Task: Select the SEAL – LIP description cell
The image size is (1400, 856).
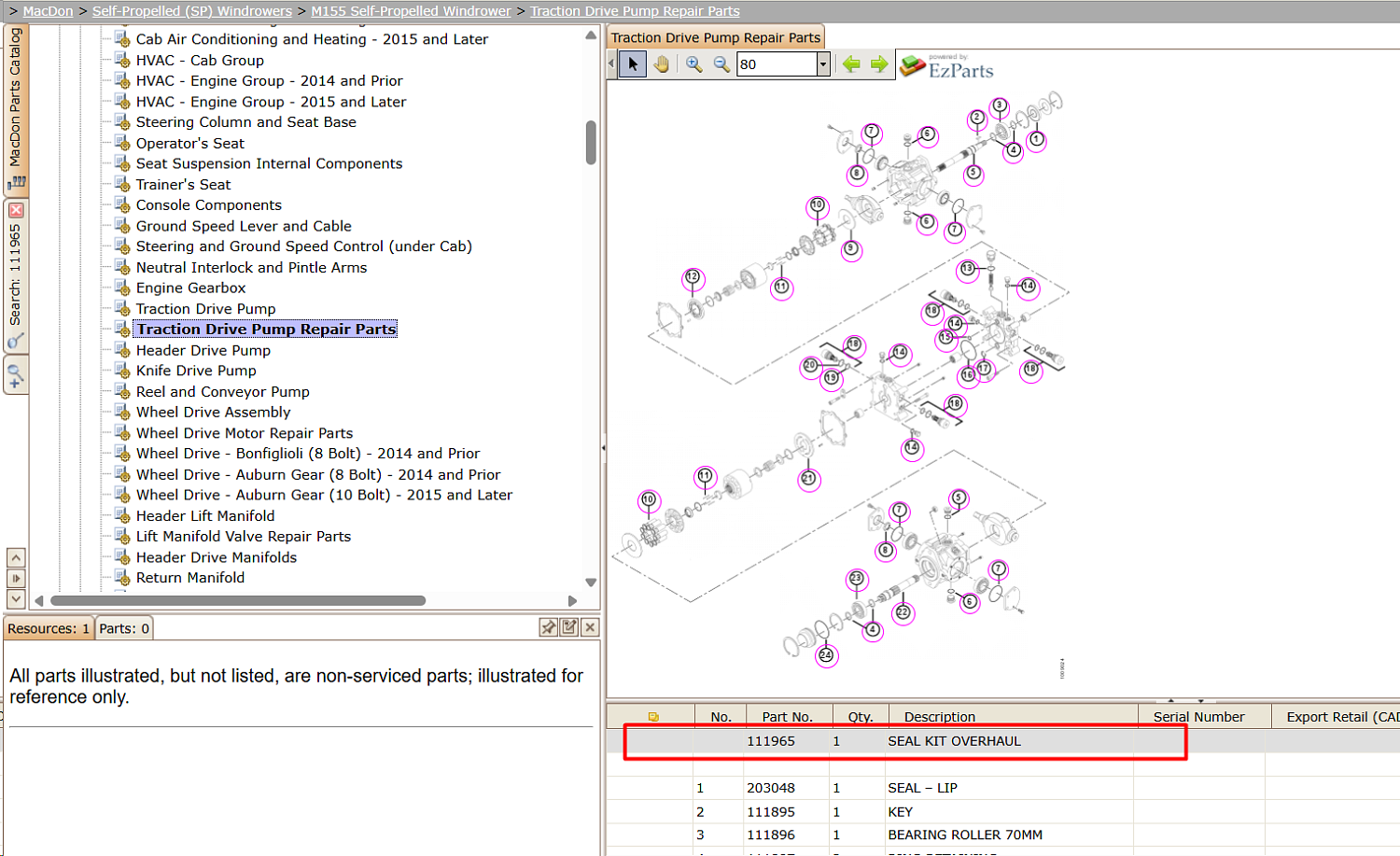Action: (x=1010, y=788)
